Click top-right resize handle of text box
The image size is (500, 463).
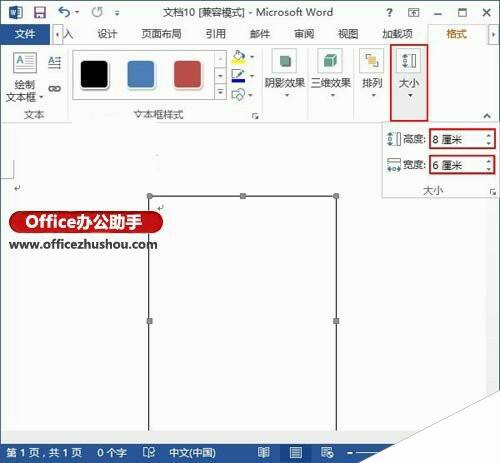tap(336, 196)
